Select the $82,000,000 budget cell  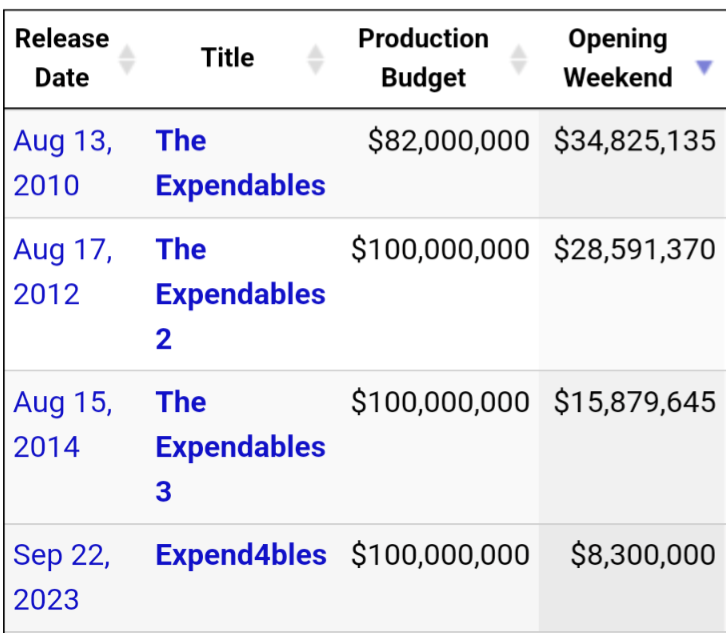448,141
